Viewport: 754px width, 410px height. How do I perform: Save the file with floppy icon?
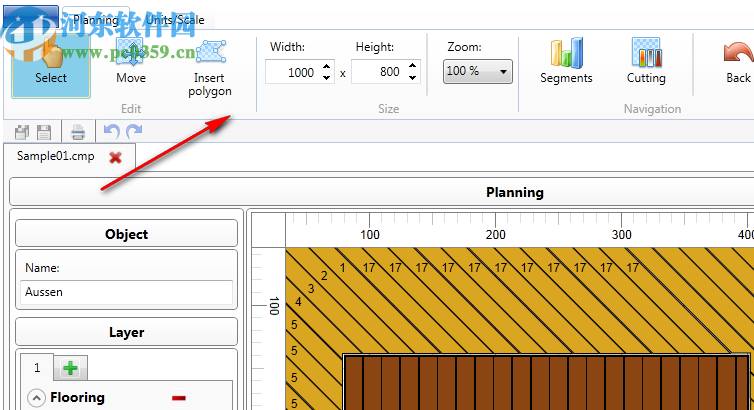[x=44, y=132]
